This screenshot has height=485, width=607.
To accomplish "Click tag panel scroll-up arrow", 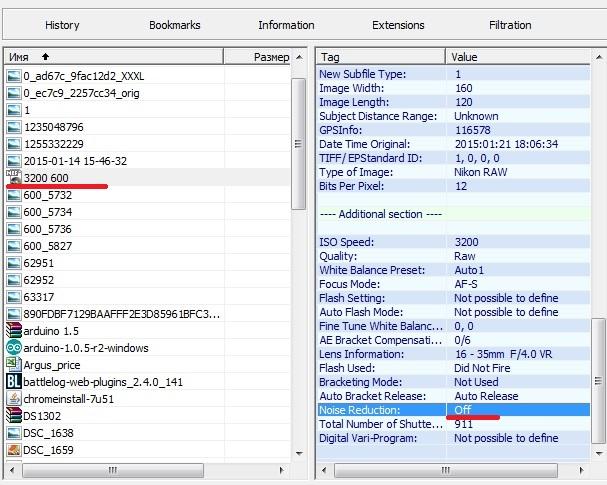I will 598,57.
